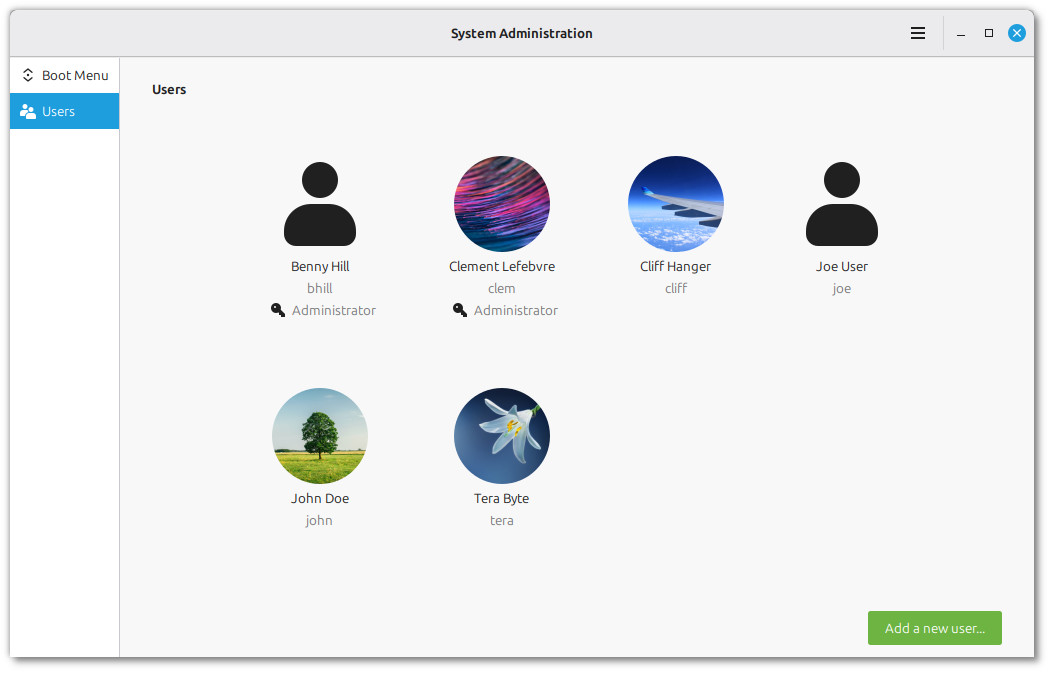
Task: Switch to the Boot Menu section
Action: pyautogui.click(x=75, y=75)
